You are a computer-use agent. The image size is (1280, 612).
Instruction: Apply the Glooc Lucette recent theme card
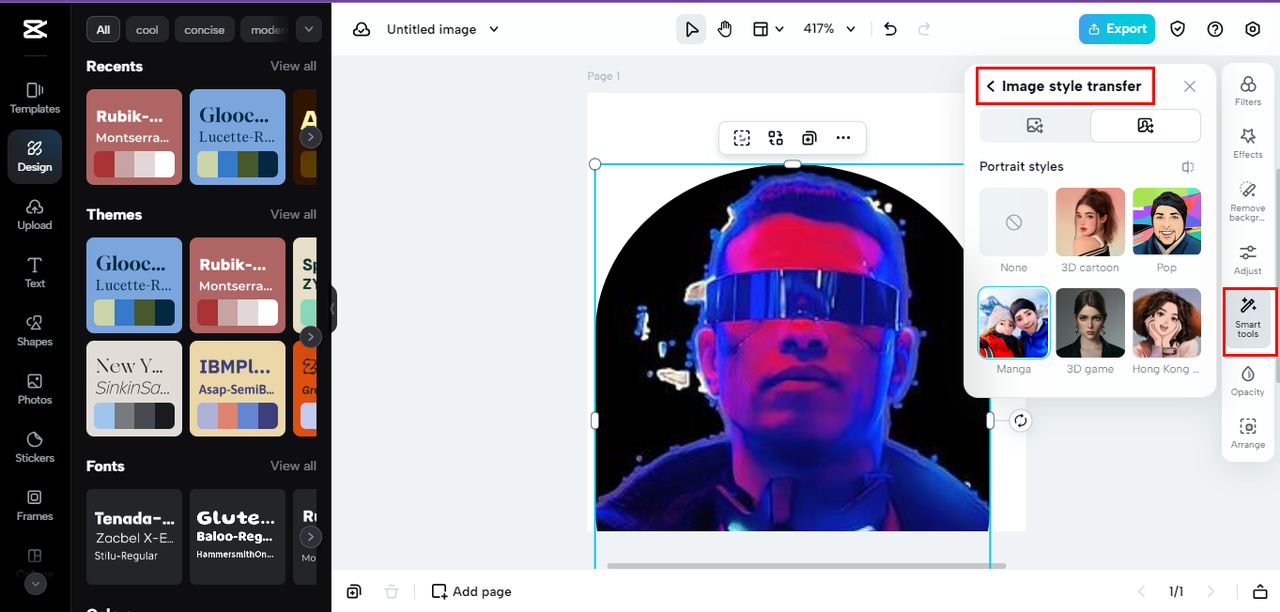[237, 137]
